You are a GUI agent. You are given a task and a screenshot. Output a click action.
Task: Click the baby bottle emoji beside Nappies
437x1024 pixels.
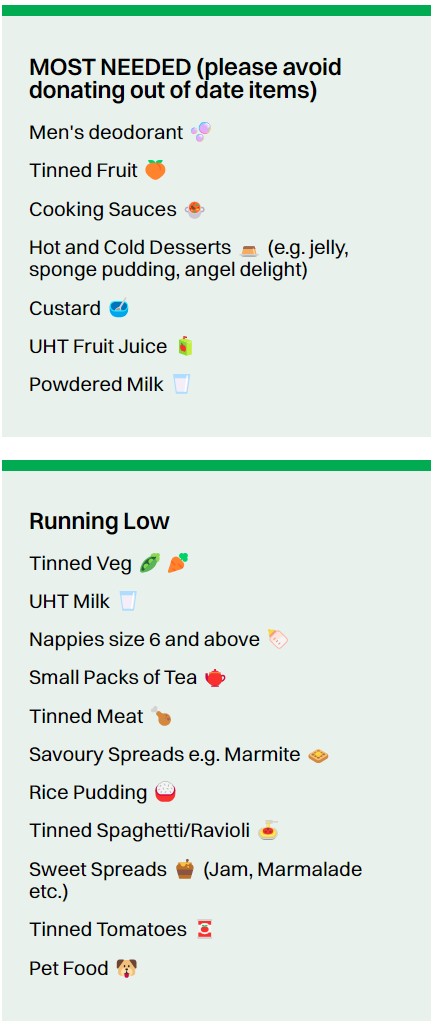278,639
